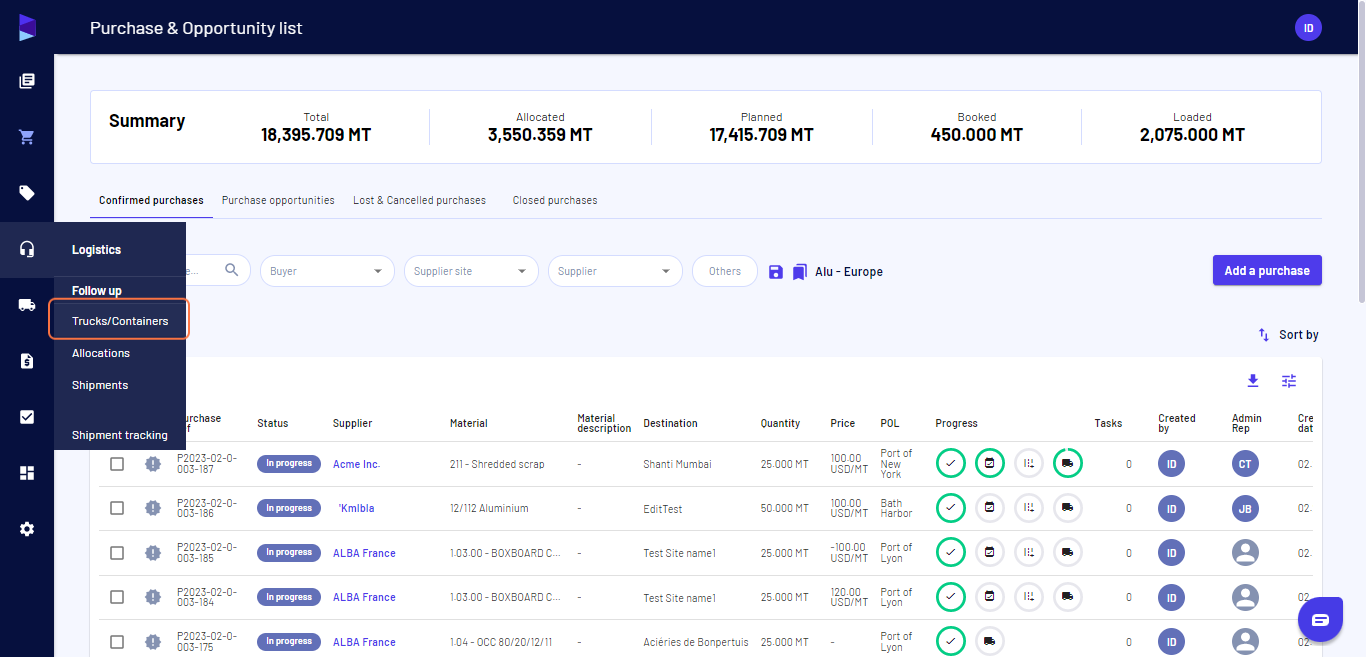The image size is (1366, 657).
Task: Switch to Closed purchases tab
Action: (x=555, y=200)
